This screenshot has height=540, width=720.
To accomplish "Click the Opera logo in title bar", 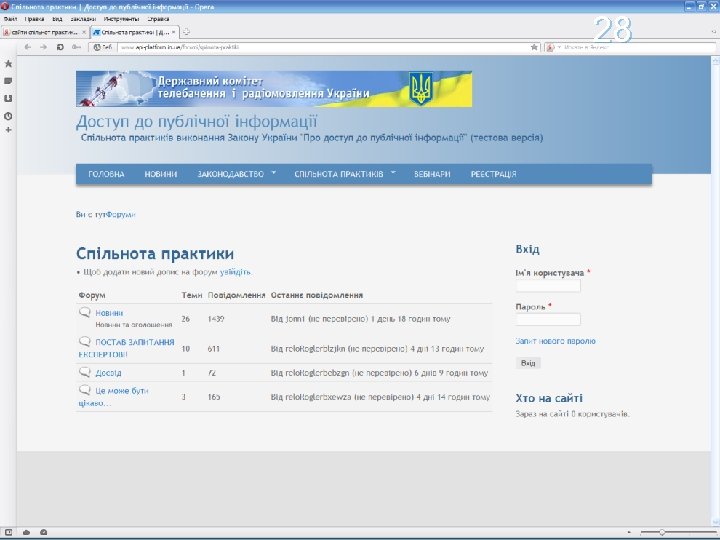I will [5, 6].
